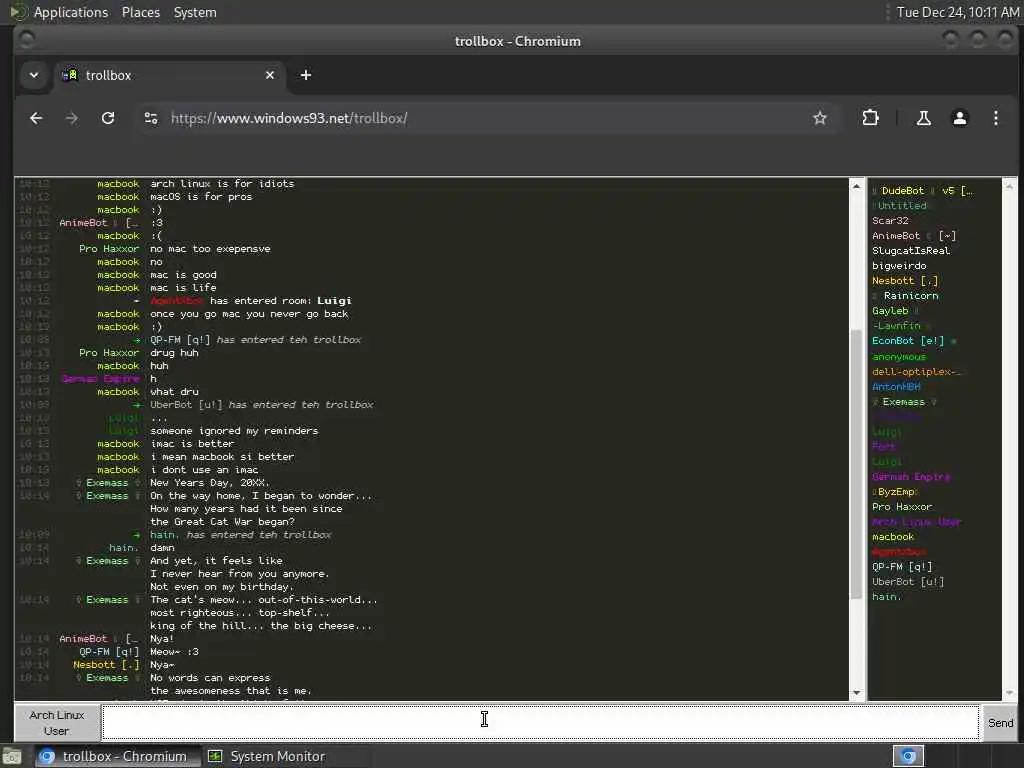Click the trollbox tab favicon
The width and height of the screenshot is (1024, 768).
click(x=69, y=75)
